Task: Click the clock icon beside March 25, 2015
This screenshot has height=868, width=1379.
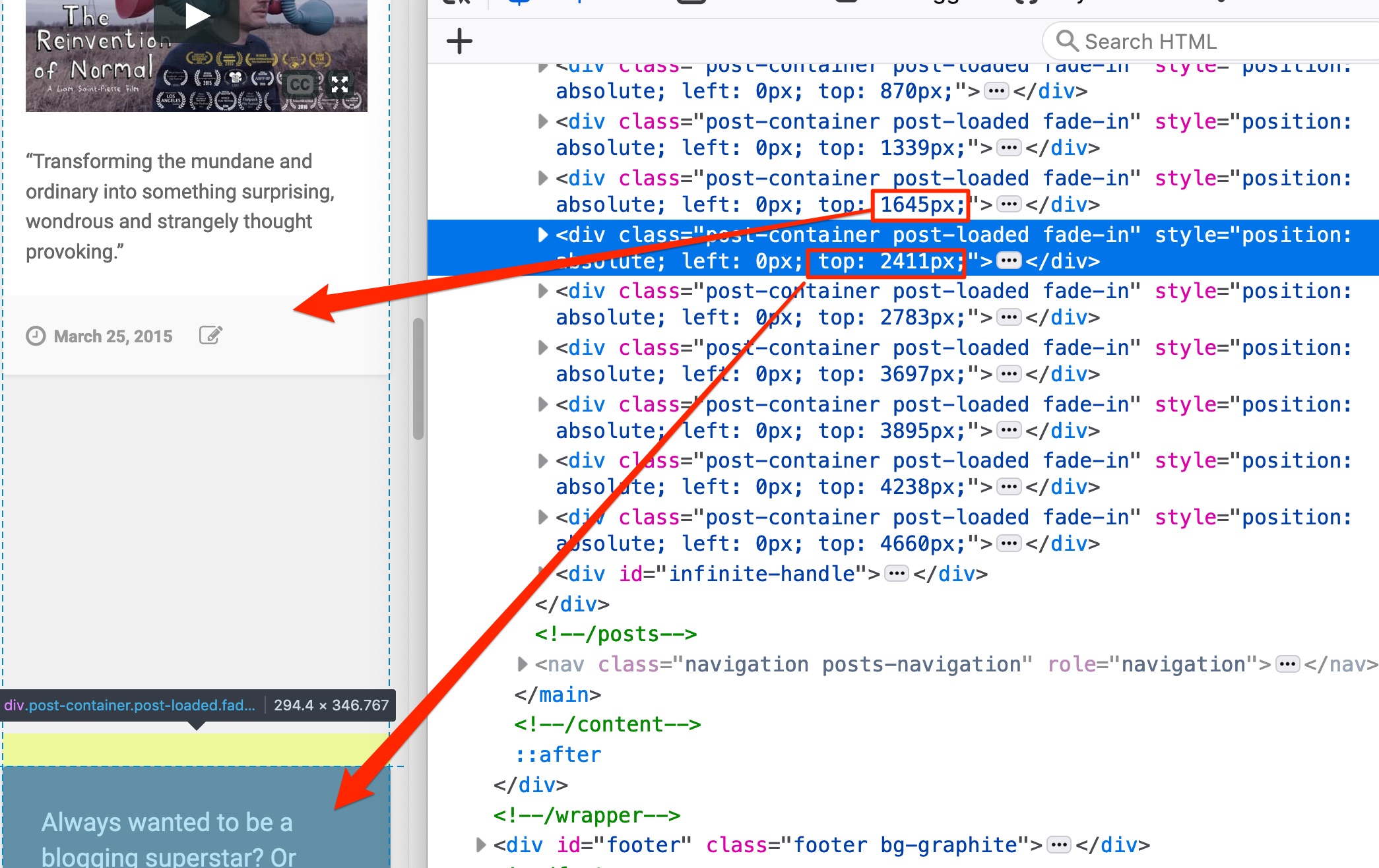Action: tap(36, 336)
